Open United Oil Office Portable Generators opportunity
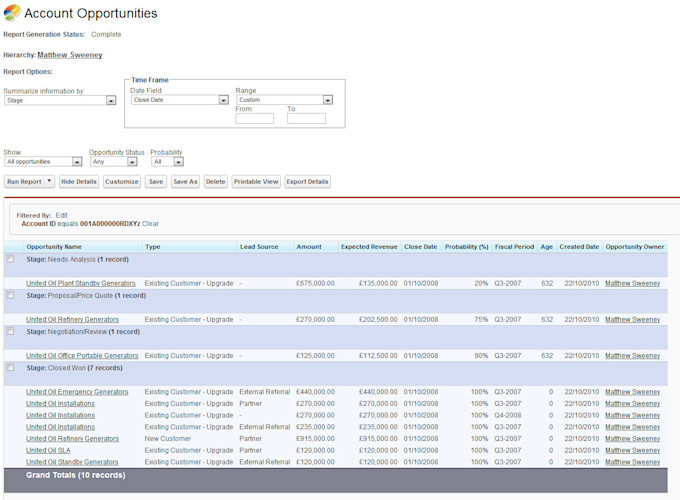Viewport: 680px width, 500px height. tap(82, 355)
